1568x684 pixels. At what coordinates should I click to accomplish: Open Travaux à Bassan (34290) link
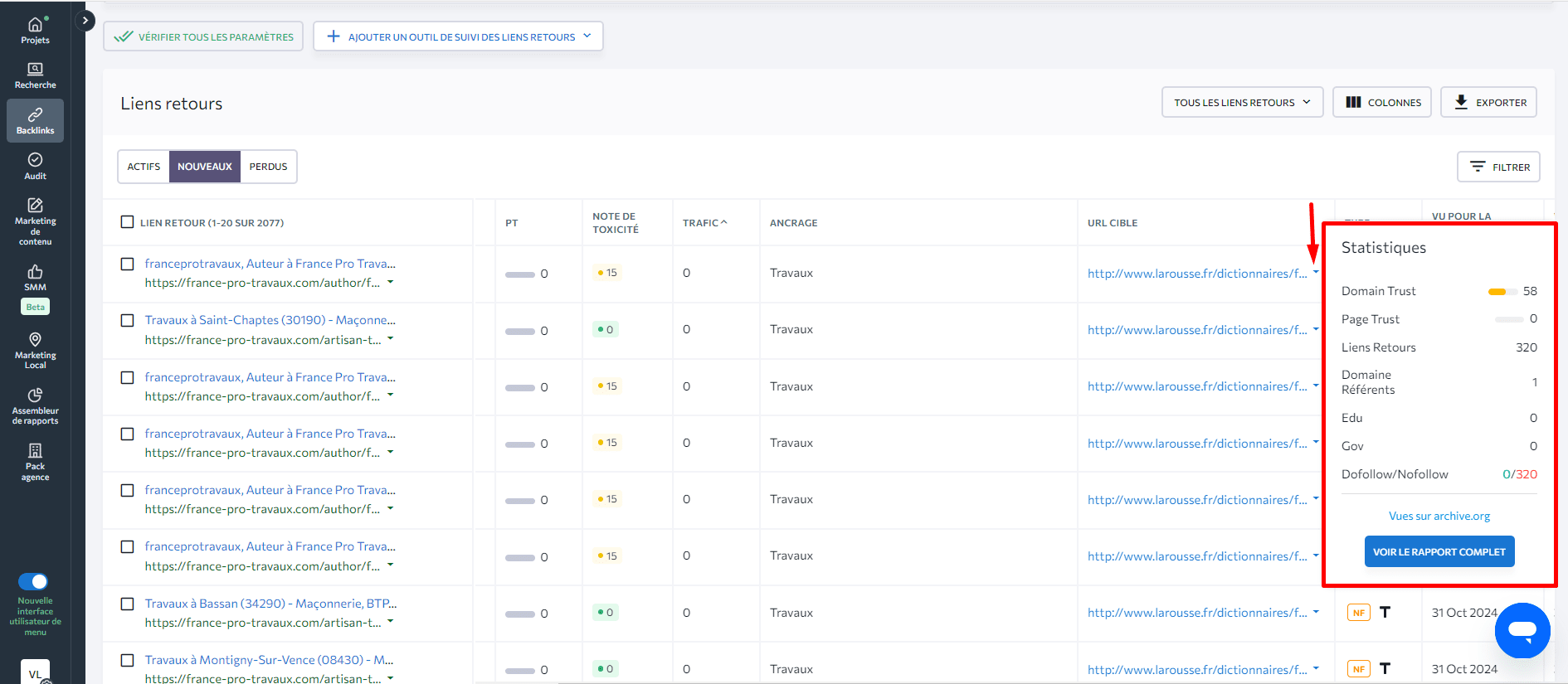270,604
